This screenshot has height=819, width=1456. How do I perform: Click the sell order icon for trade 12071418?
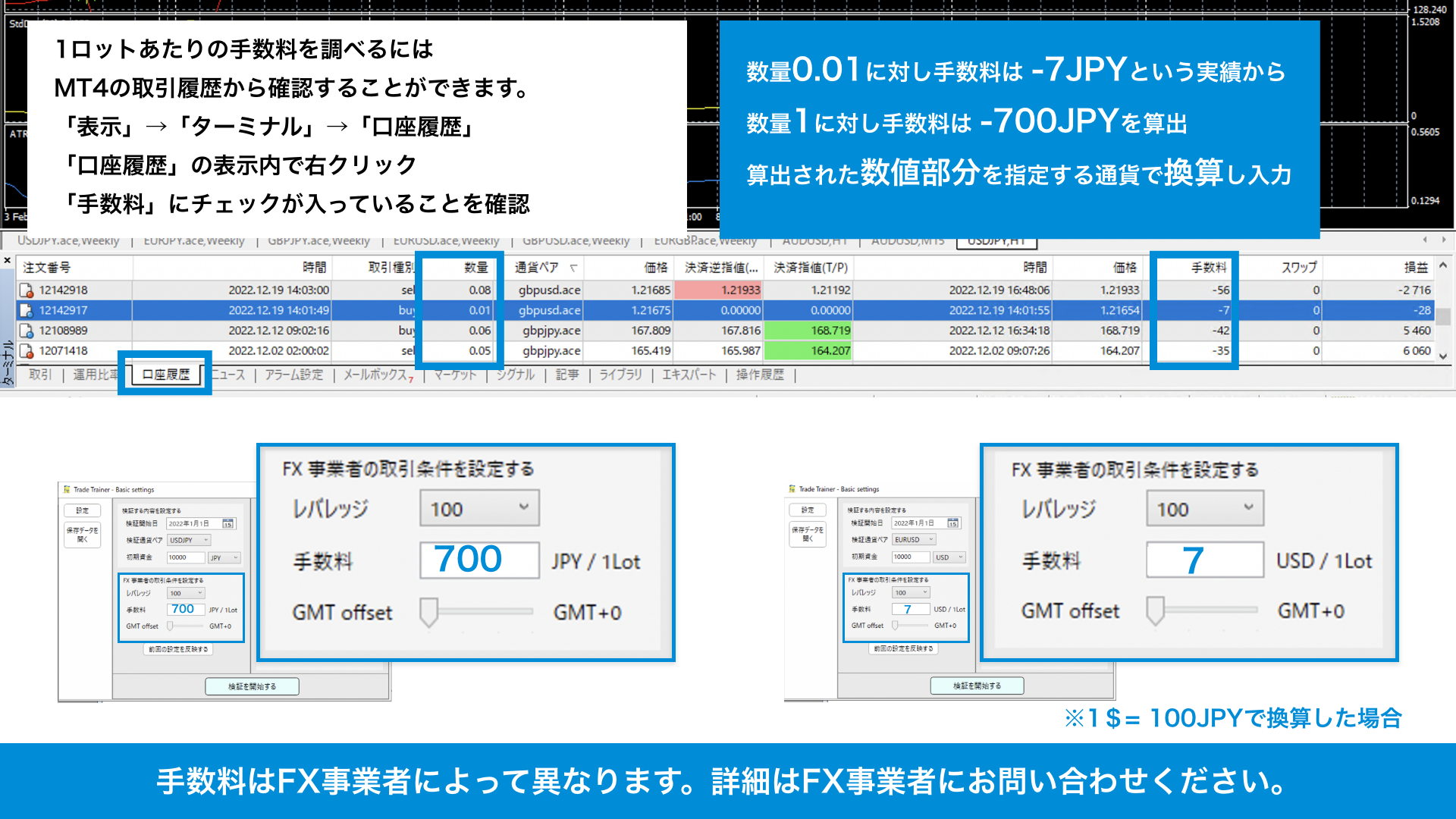click(27, 350)
